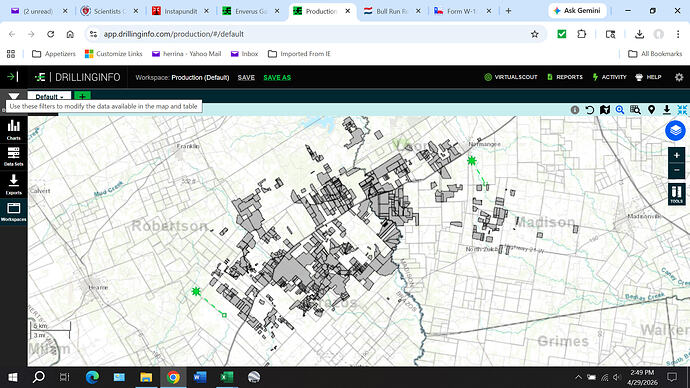Open Excel from the taskbar
Image resolution: width=690 pixels, height=388 pixels.
coord(227,377)
